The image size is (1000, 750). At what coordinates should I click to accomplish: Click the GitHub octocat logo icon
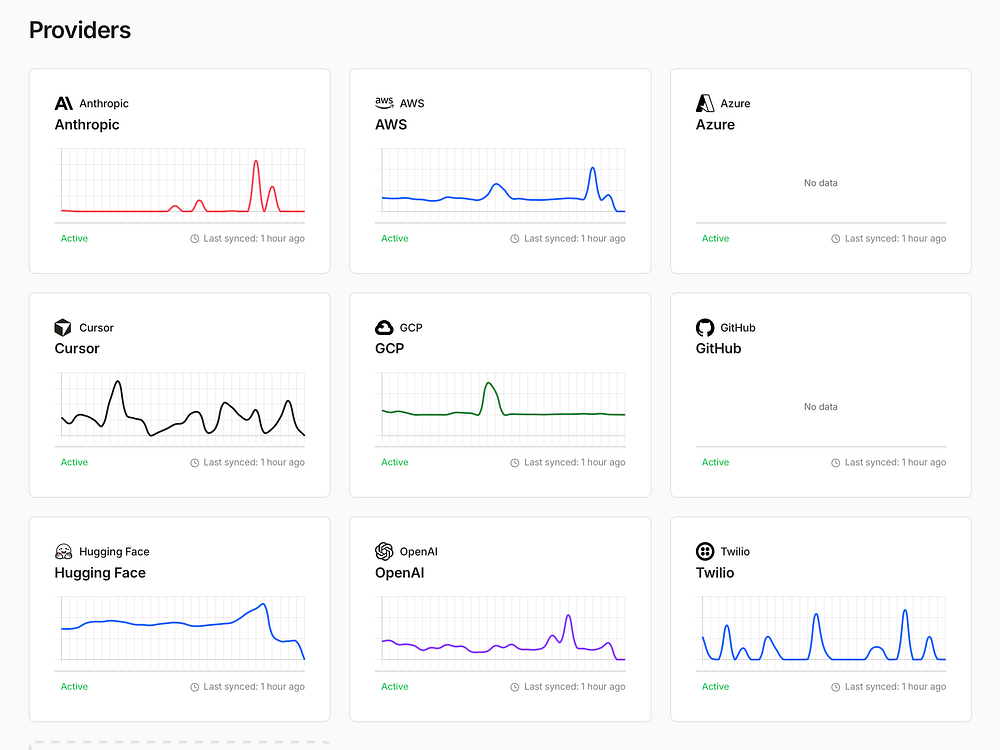click(x=705, y=327)
